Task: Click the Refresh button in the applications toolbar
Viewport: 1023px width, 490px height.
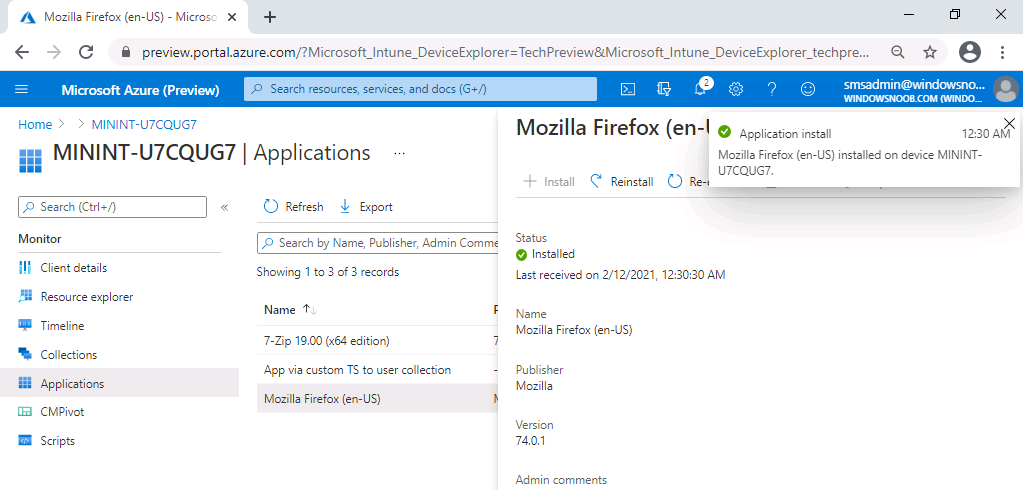Action: [x=294, y=207]
